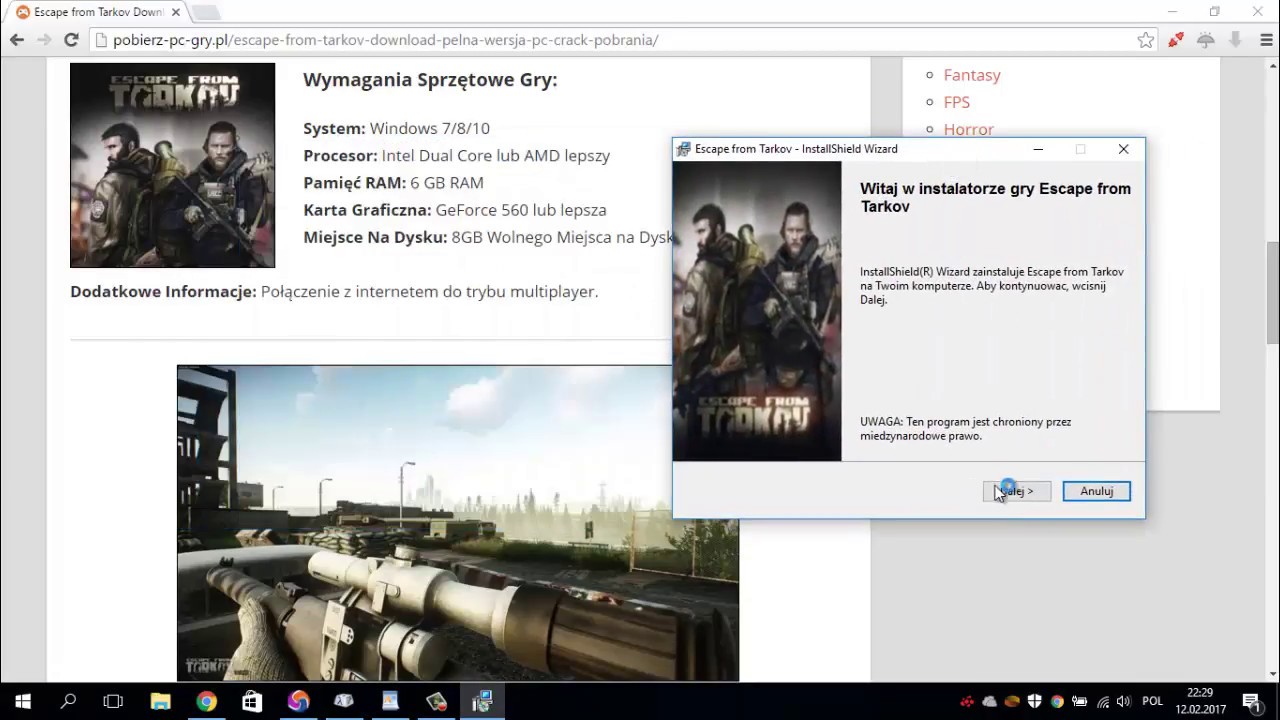Image resolution: width=1280 pixels, height=720 pixels.
Task: Click the Escape from Tarkov cover thumbnail
Action: point(172,165)
